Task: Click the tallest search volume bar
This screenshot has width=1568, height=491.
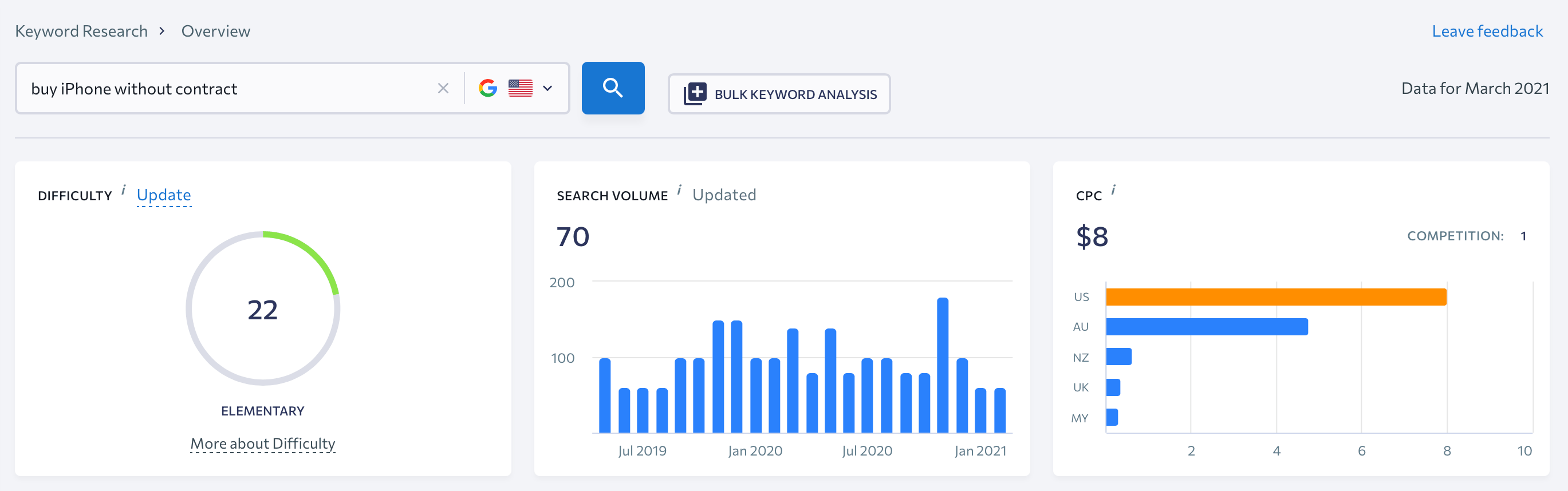Action: pyautogui.click(x=942, y=365)
